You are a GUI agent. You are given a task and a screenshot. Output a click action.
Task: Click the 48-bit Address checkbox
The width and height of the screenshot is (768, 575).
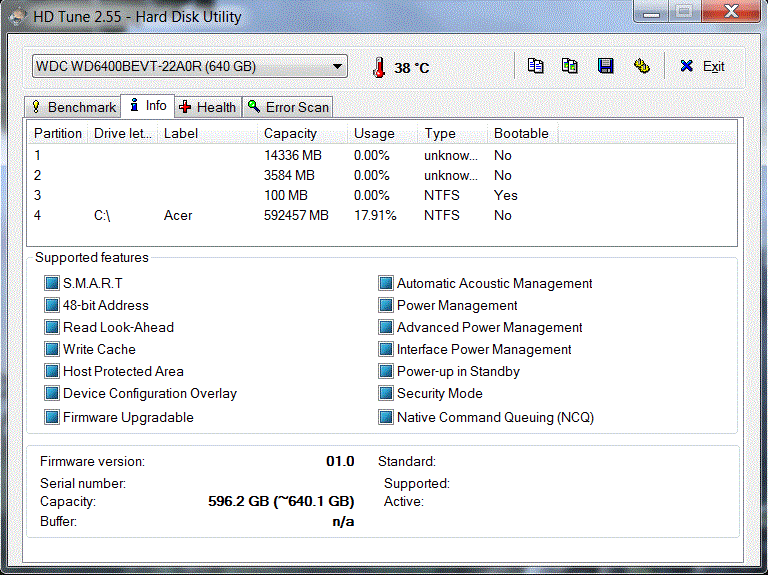[51, 305]
